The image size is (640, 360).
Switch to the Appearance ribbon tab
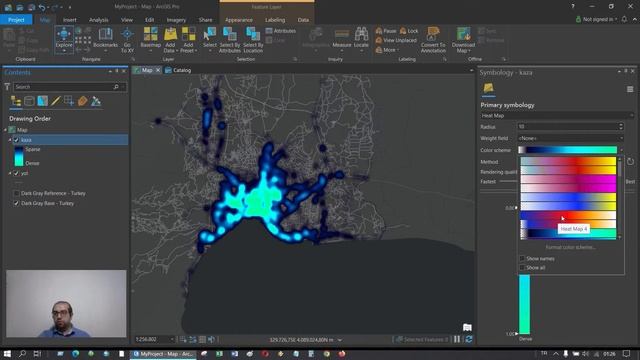(x=239, y=20)
